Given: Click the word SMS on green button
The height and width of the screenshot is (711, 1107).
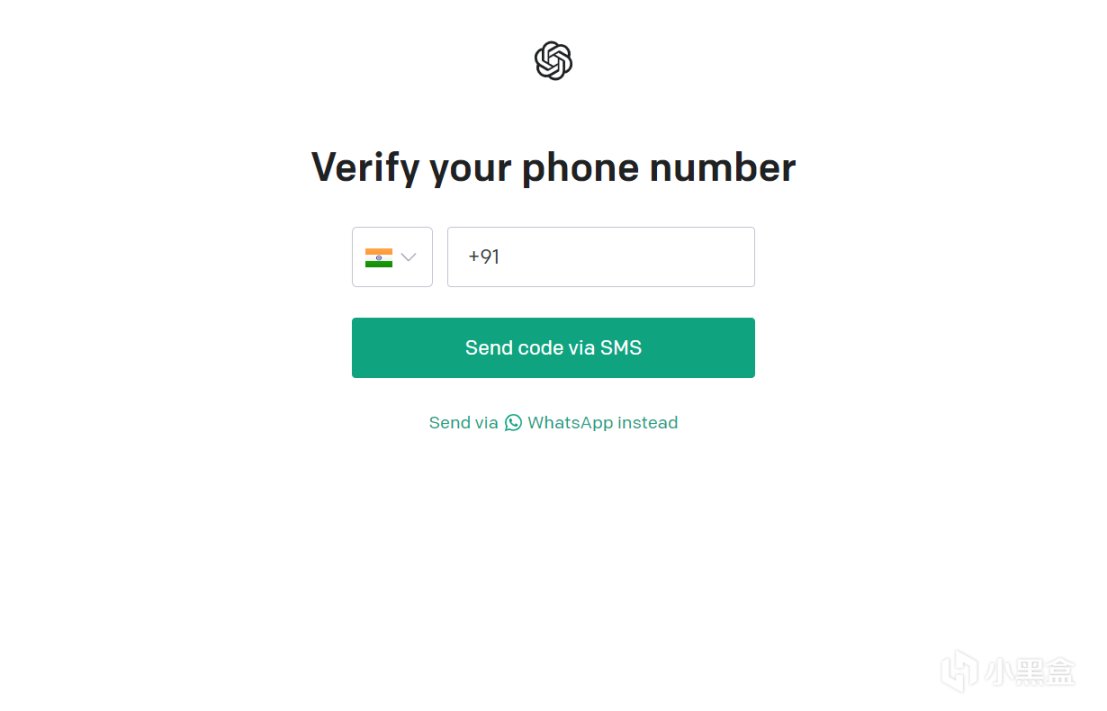Looking at the screenshot, I should click(621, 347).
